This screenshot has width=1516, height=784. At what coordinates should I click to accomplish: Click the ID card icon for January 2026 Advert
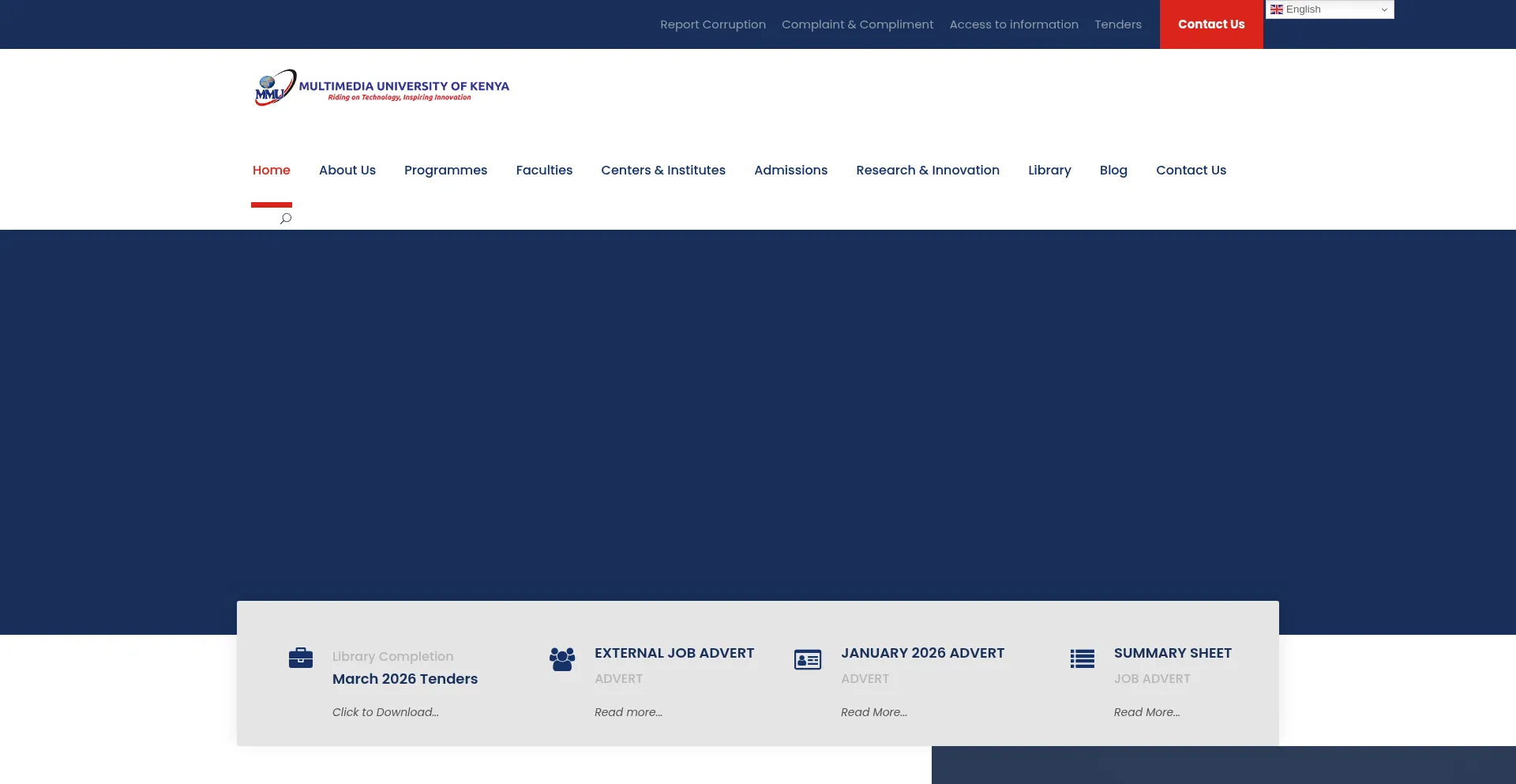click(808, 659)
